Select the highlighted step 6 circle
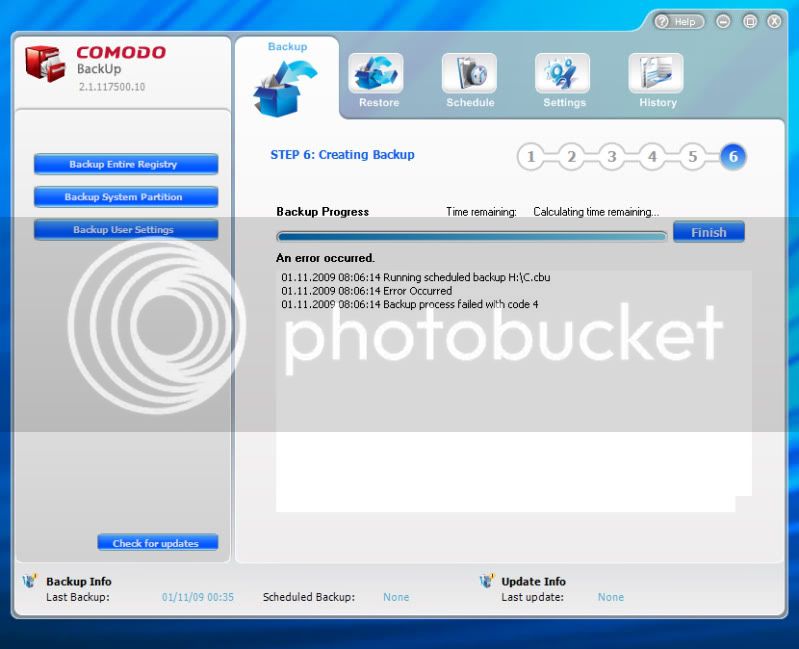This screenshot has width=799, height=649. (x=733, y=156)
